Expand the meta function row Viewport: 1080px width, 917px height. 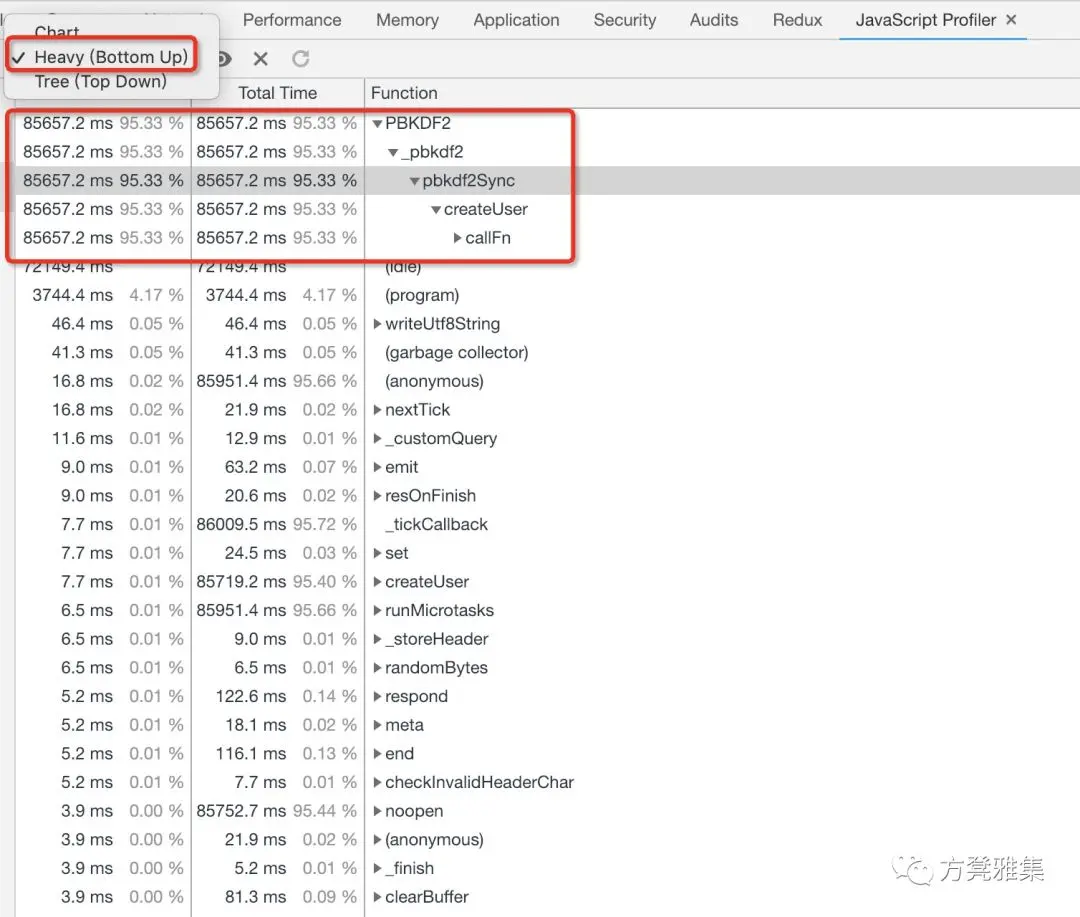point(377,725)
